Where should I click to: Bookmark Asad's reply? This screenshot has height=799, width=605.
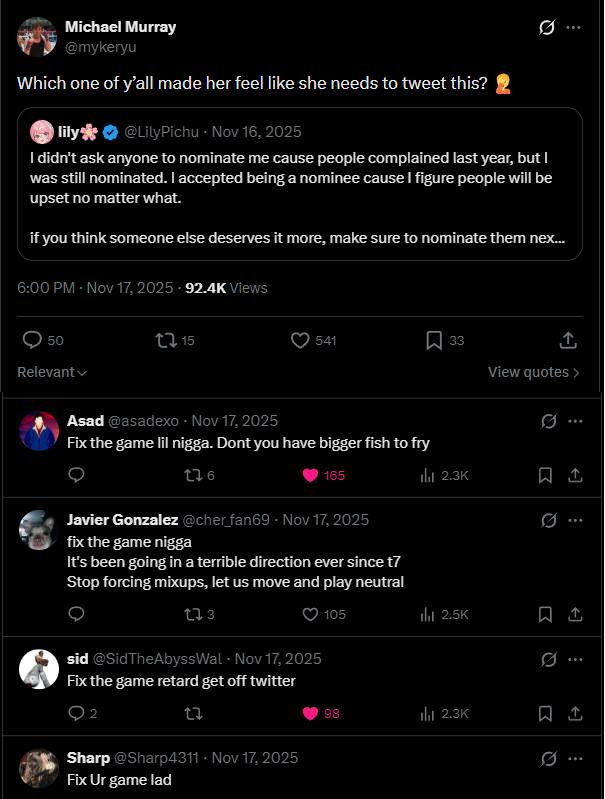click(x=545, y=475)
